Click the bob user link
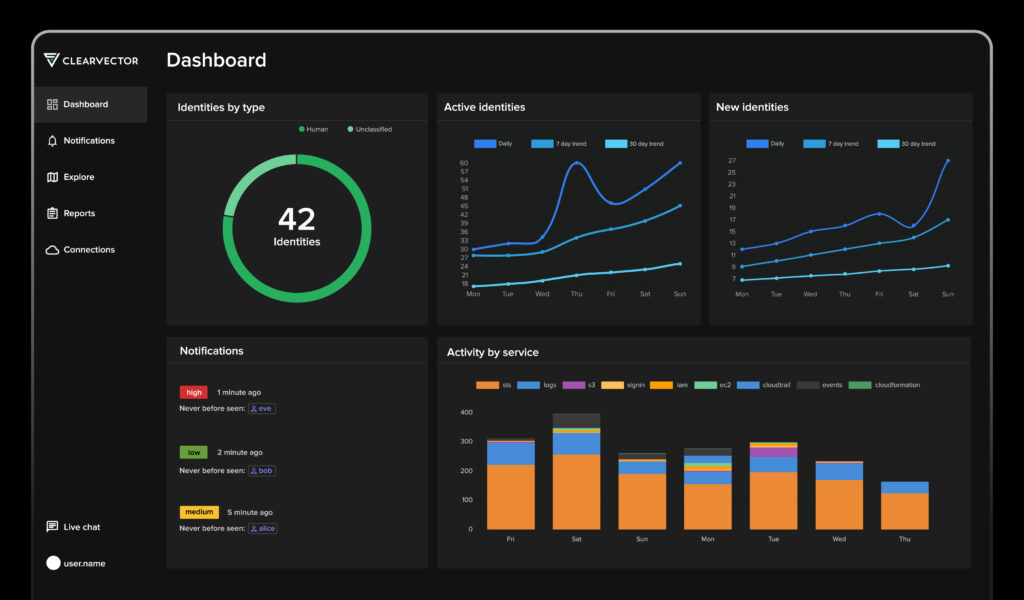 pyautogui.click(x=261, y=470)
